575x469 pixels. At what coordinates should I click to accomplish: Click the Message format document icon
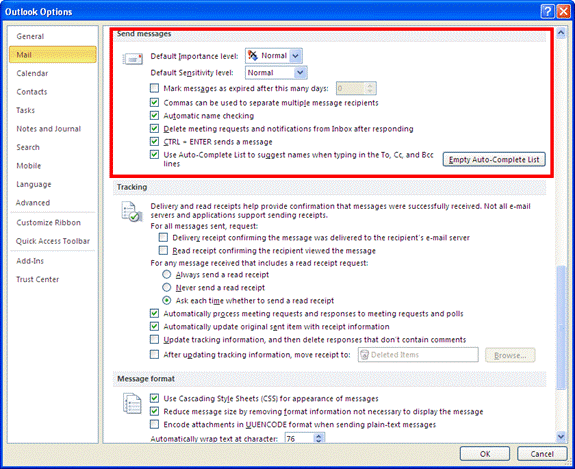click(132, 403)
